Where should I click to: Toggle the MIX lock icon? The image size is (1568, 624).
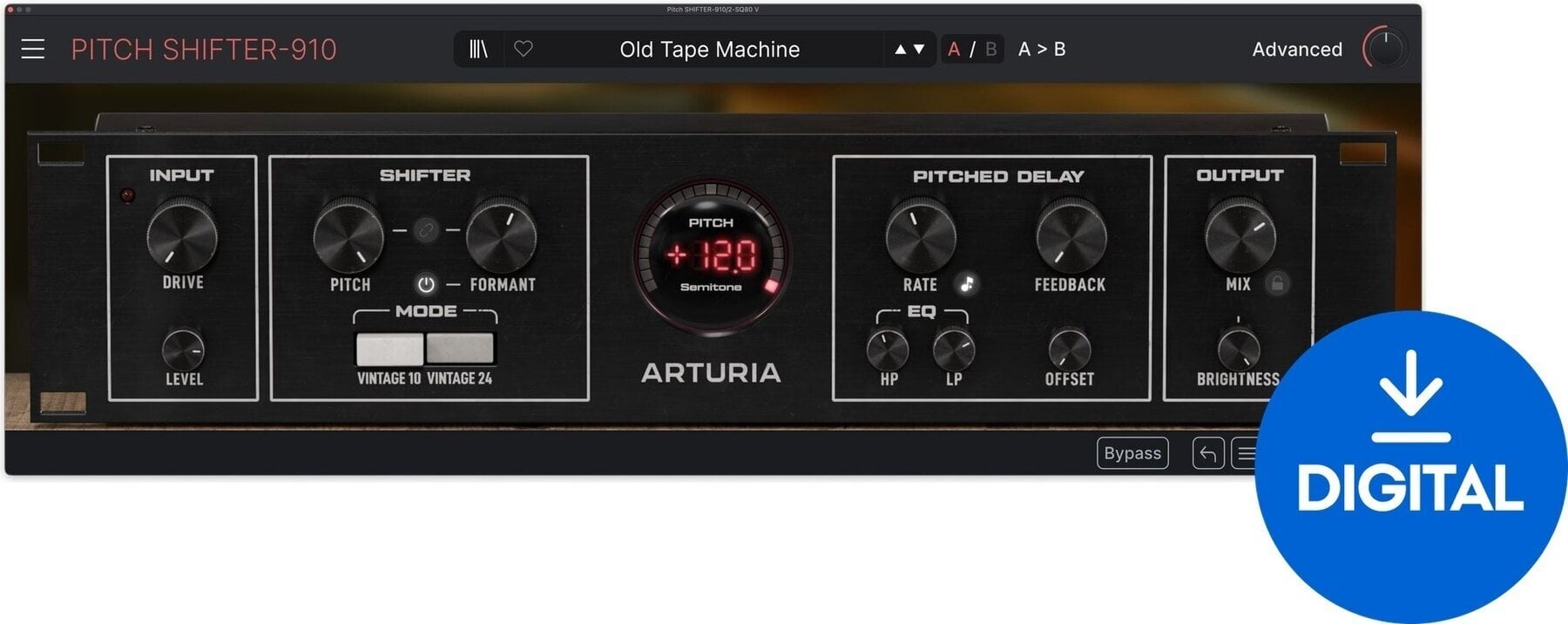(1277, 284)
